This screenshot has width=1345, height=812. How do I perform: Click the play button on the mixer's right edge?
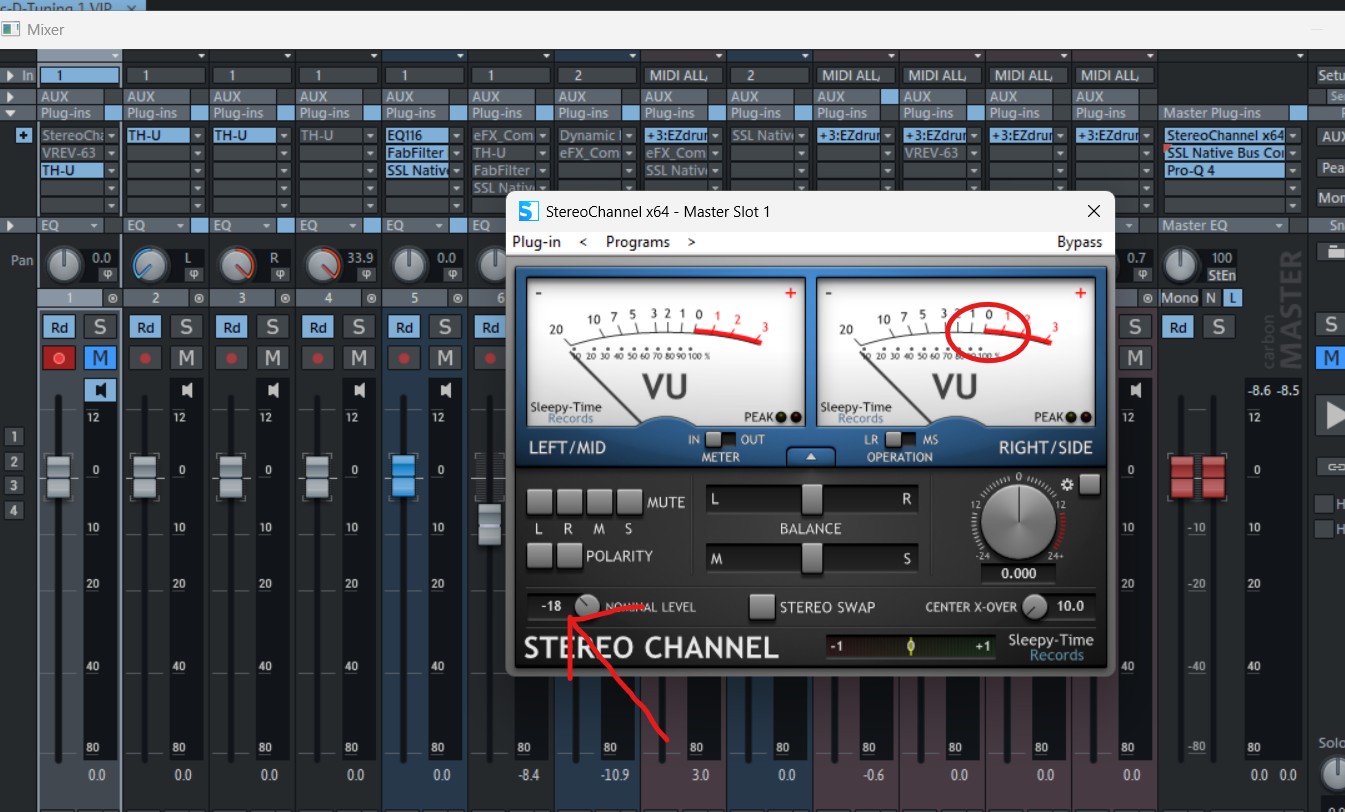[x=1331, y=414]
